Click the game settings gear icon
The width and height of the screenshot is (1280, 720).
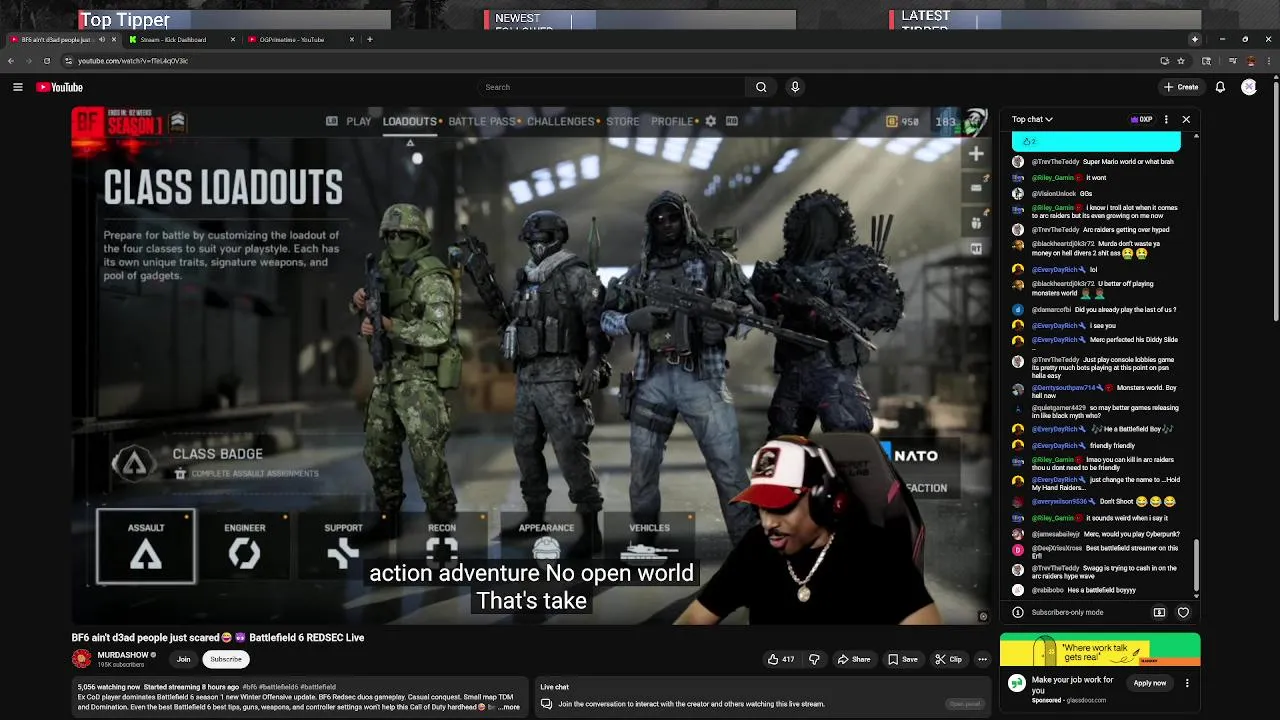pos(711,121)
